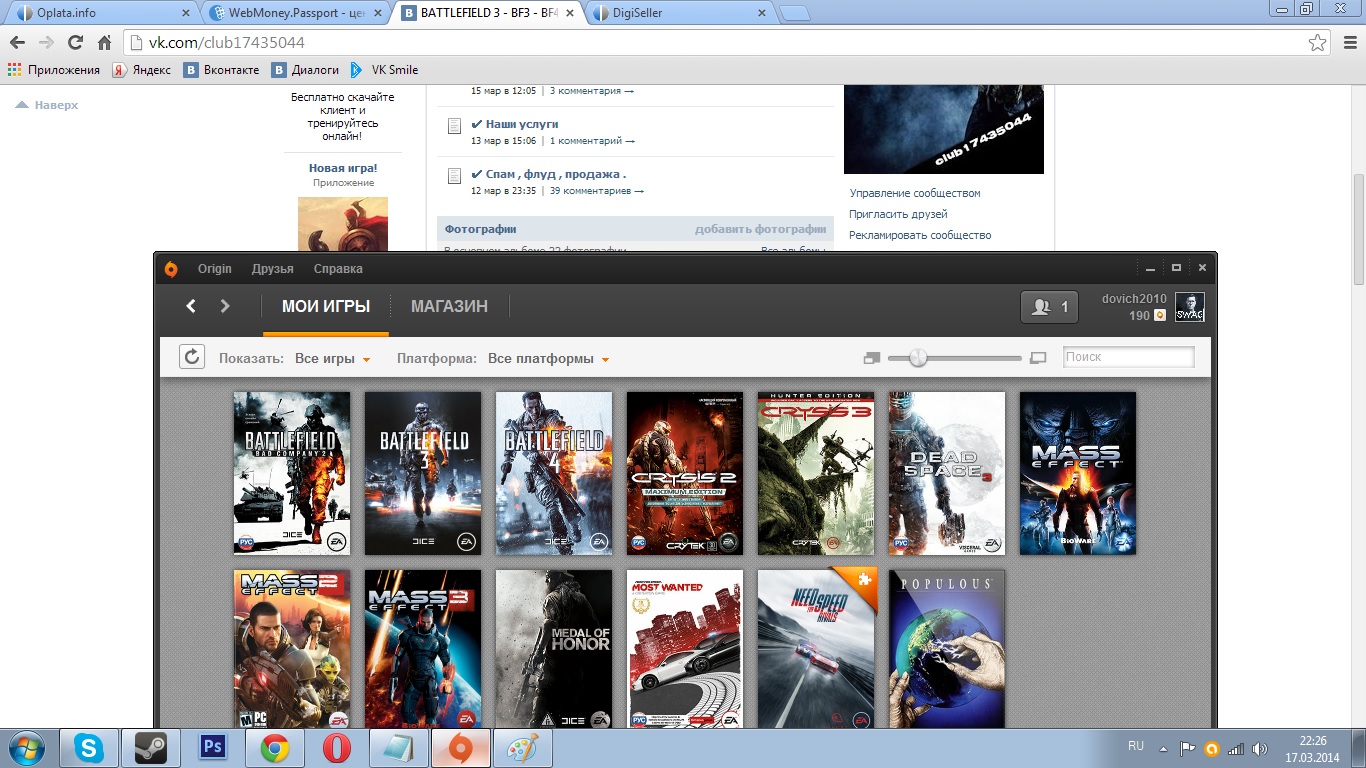Switch to МАГАЗИН tab
The height and width of the screenshot is (768, 1366).
pos(449,307)
